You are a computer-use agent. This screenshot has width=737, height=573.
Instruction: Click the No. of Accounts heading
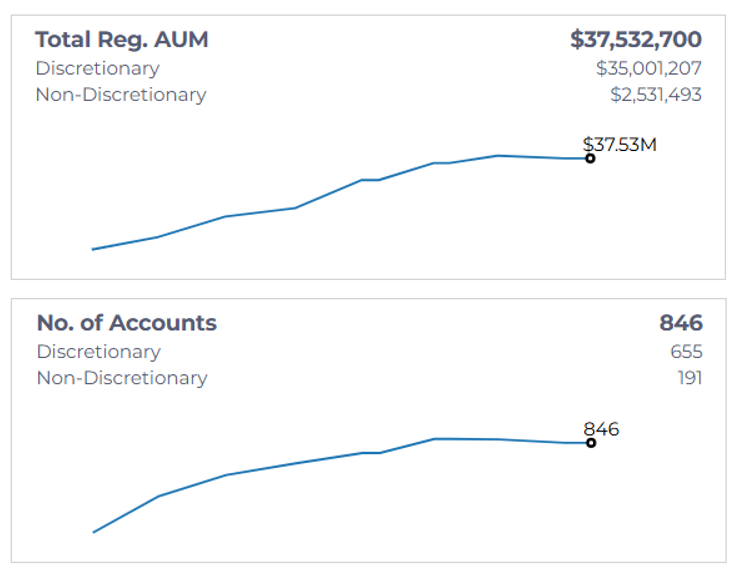coord(127,323)
